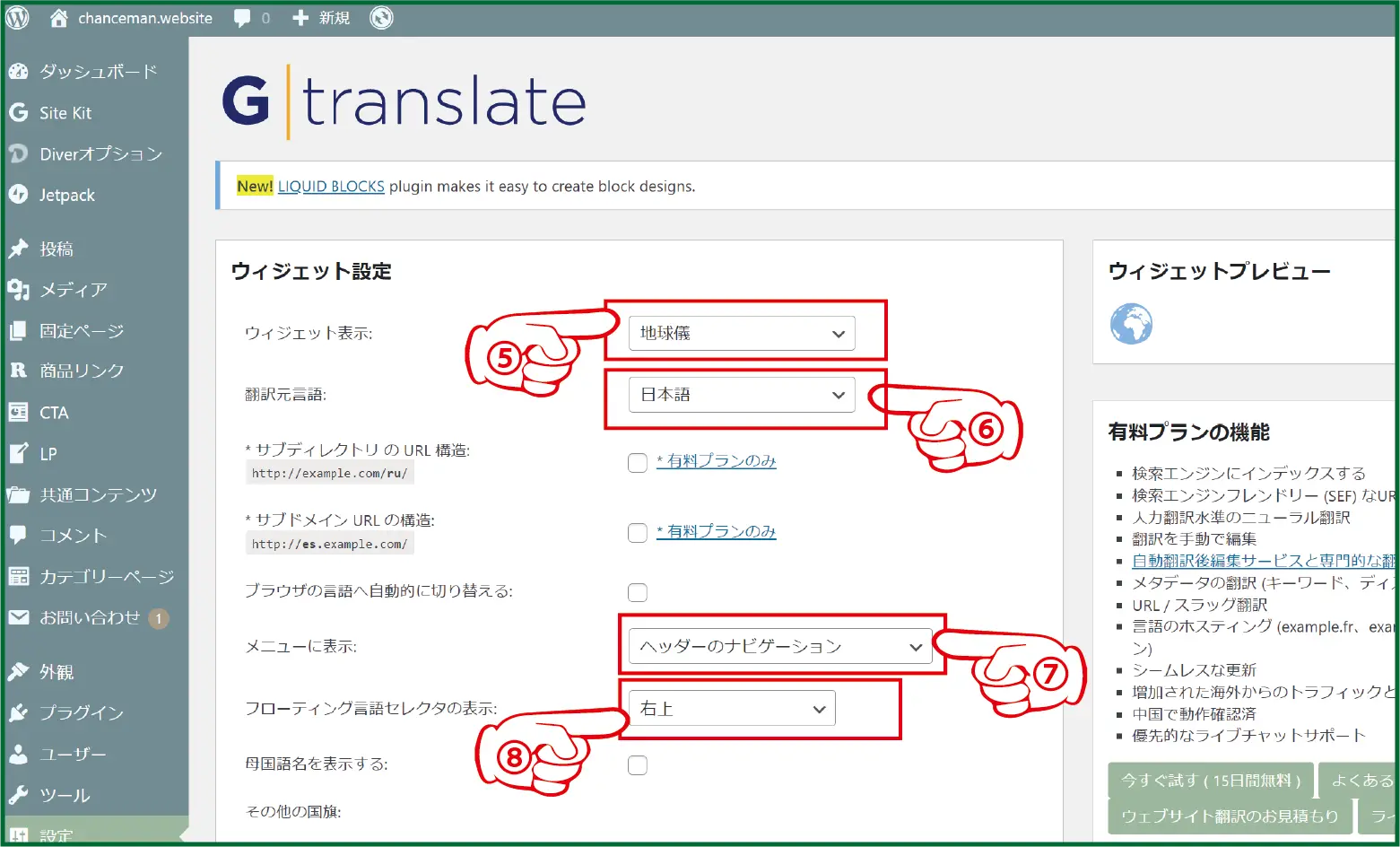Open Jetpack from the sidebar
The image size is (1400, 847).
66,196
